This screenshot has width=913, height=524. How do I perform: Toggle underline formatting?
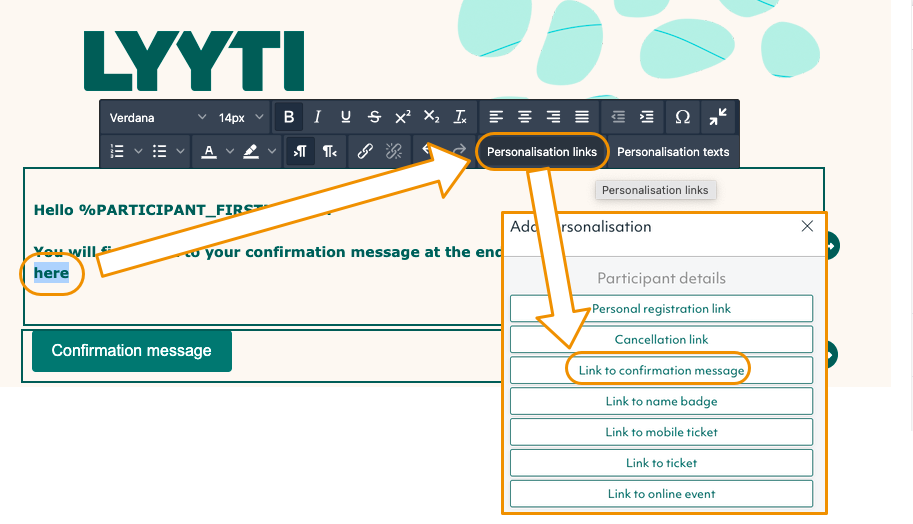[x=346, y=117]
